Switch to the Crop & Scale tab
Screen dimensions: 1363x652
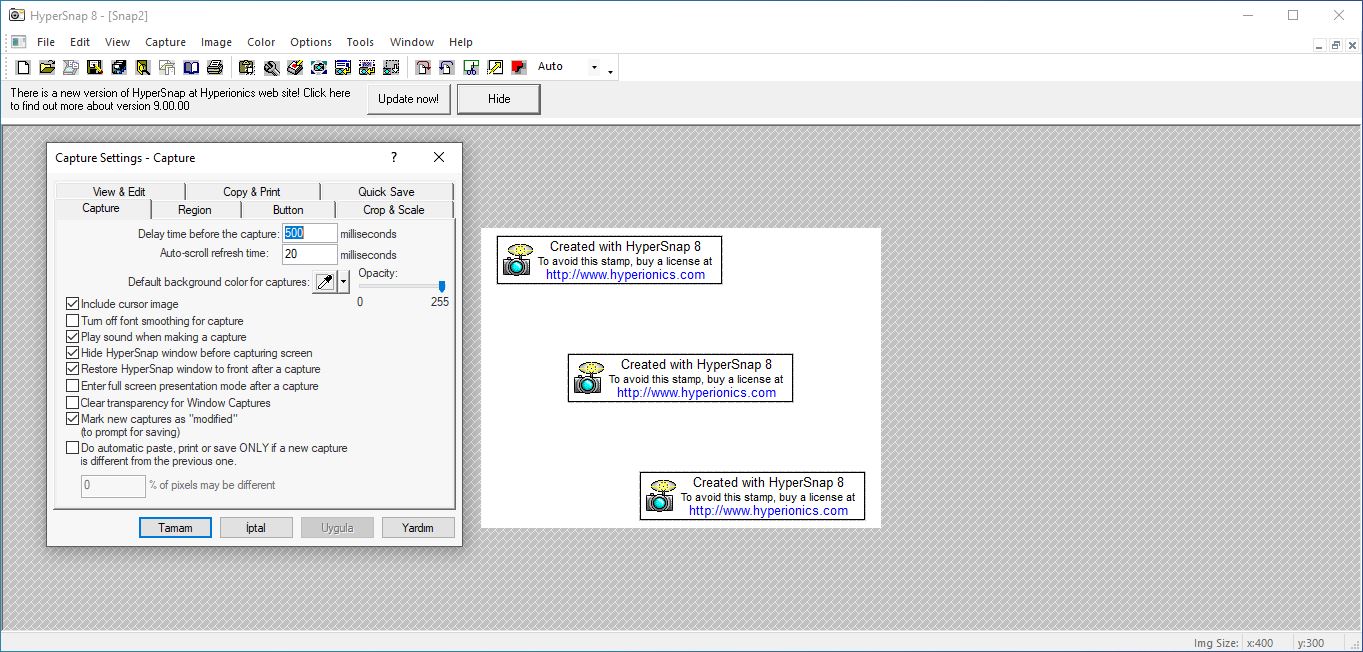pos(394,210)
